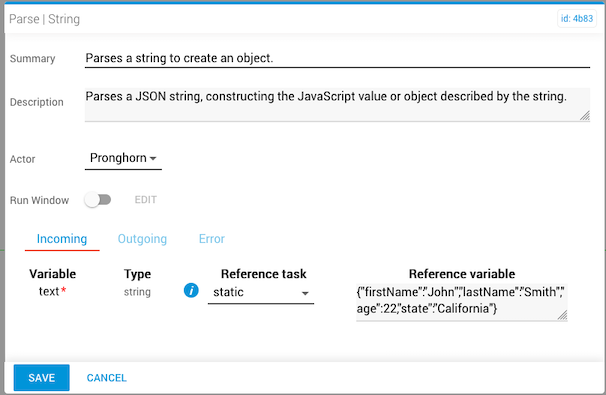Switch to the Outgoing tab
Screen dimensions: 606x395
142,239
